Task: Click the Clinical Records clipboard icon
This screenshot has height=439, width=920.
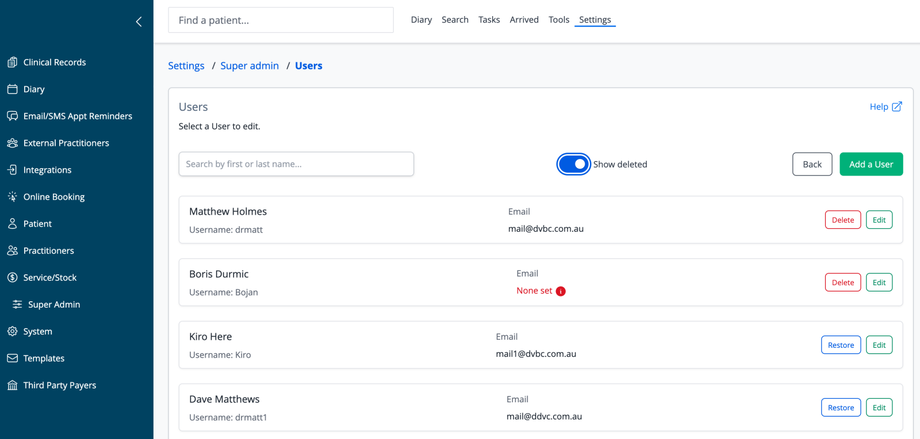Action: [12, 62]
